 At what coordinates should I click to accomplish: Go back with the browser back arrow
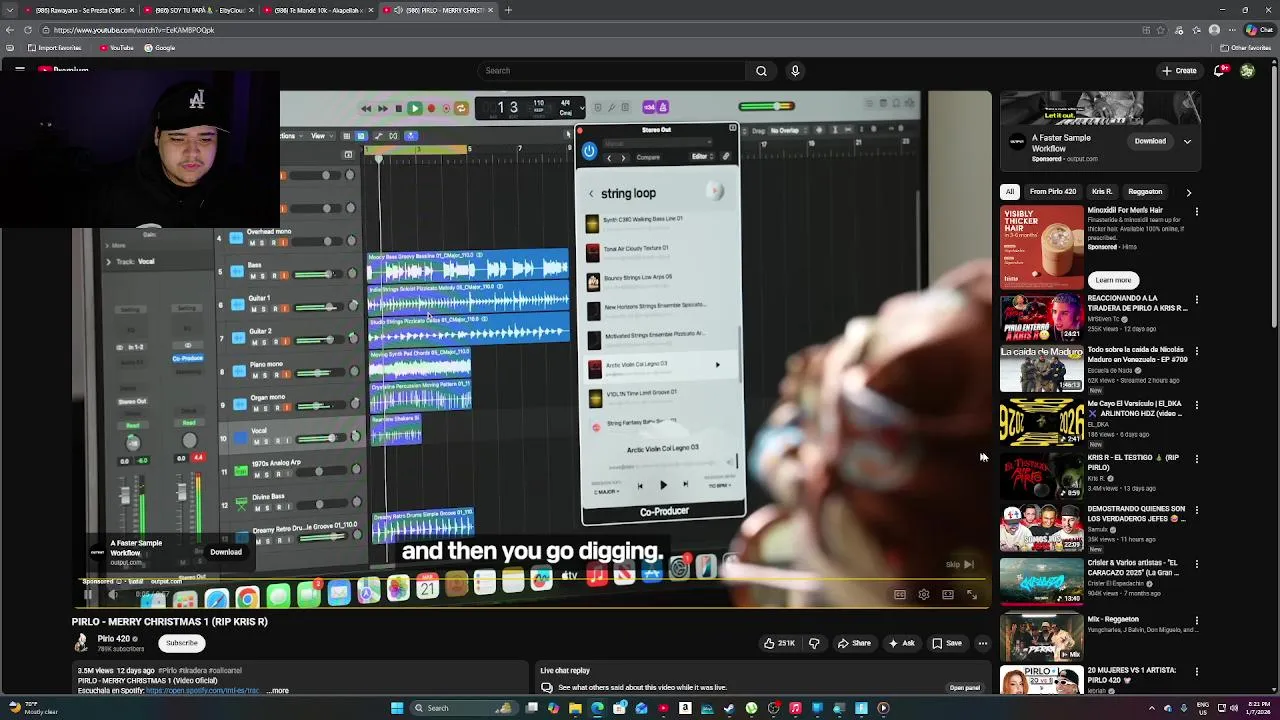(10, 30)
